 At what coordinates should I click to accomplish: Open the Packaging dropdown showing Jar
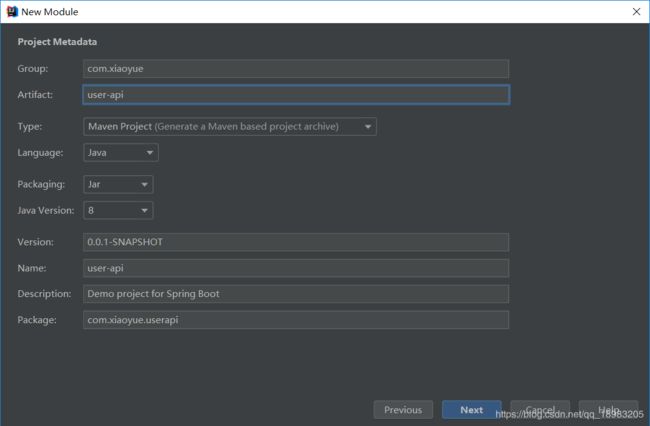tap(118, 184)
